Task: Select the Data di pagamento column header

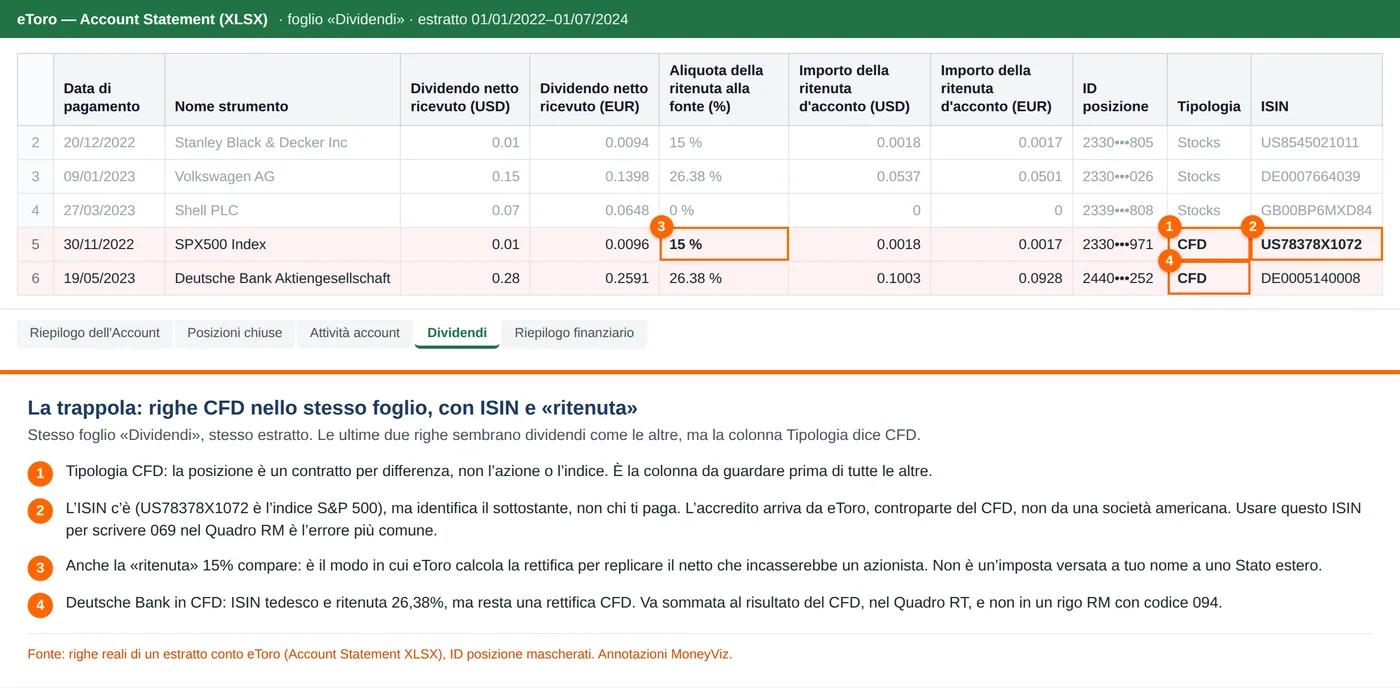Action: (x=109, y=90)
